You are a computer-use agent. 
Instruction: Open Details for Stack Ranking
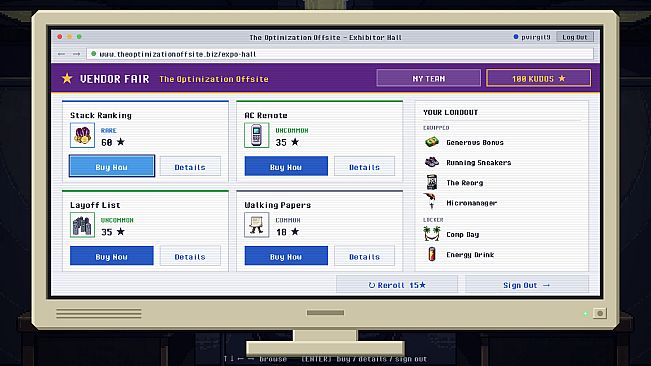(x=190, y=166)
